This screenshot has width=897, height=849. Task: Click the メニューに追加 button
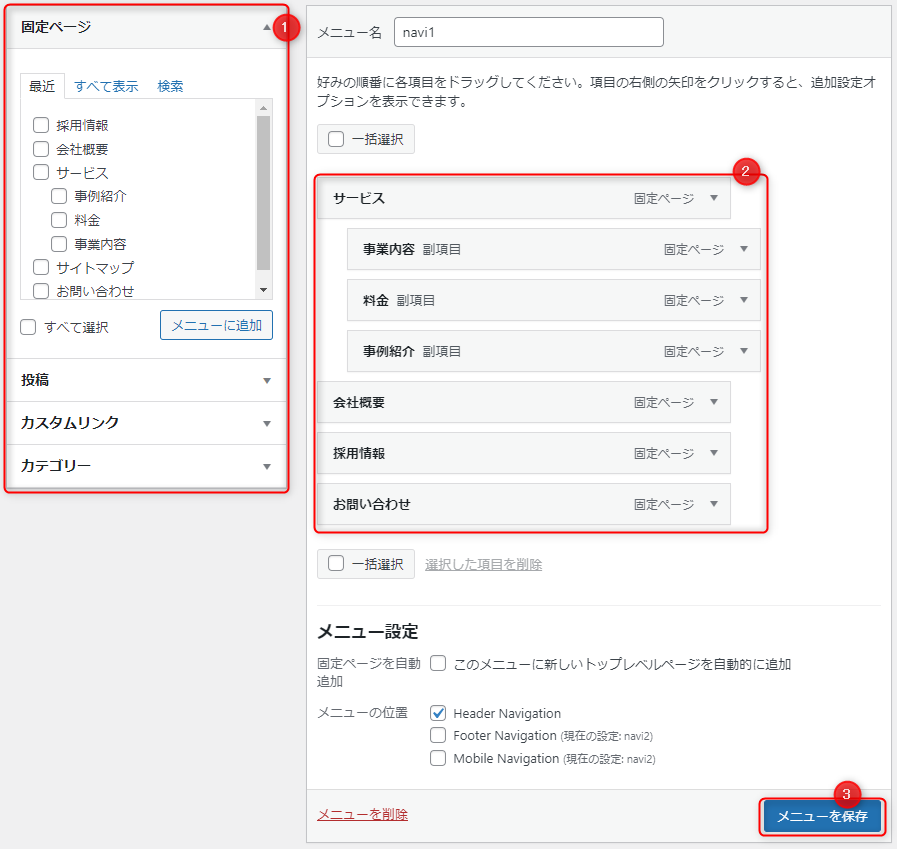point(216,325)
